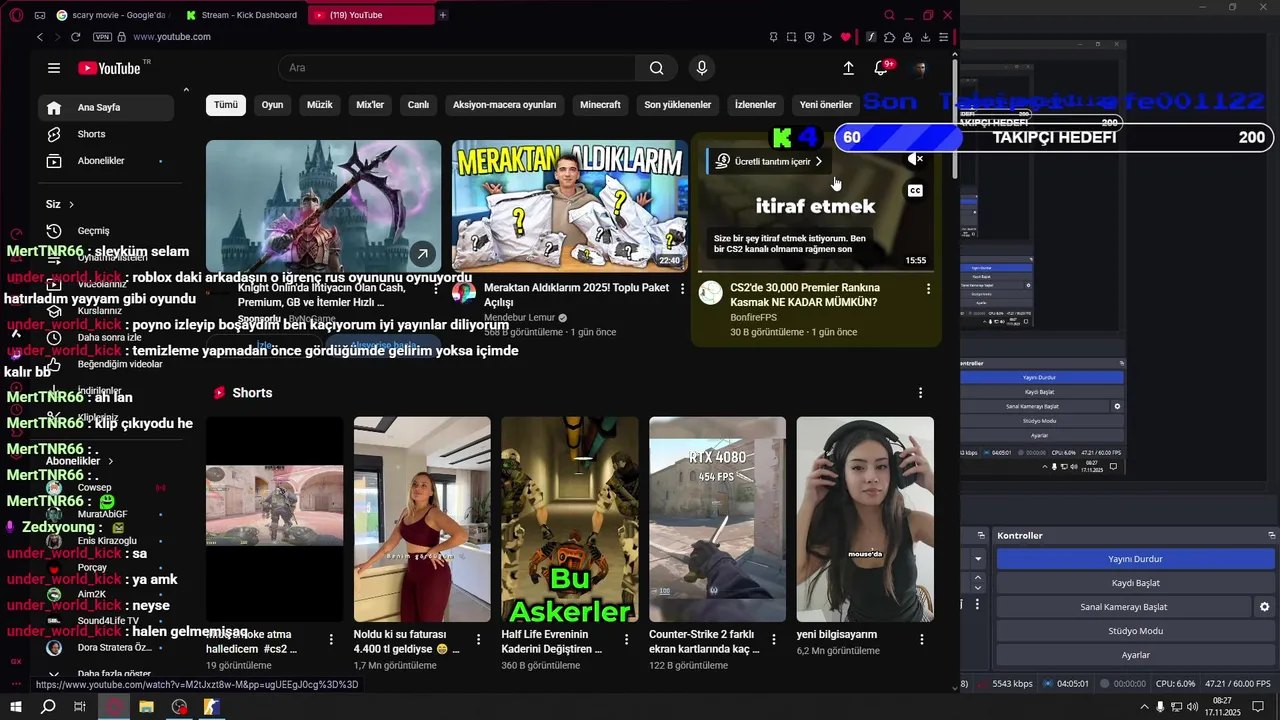Click the browser reload icon
This screenshot has height=720, width=1280.
pos(75,37)
